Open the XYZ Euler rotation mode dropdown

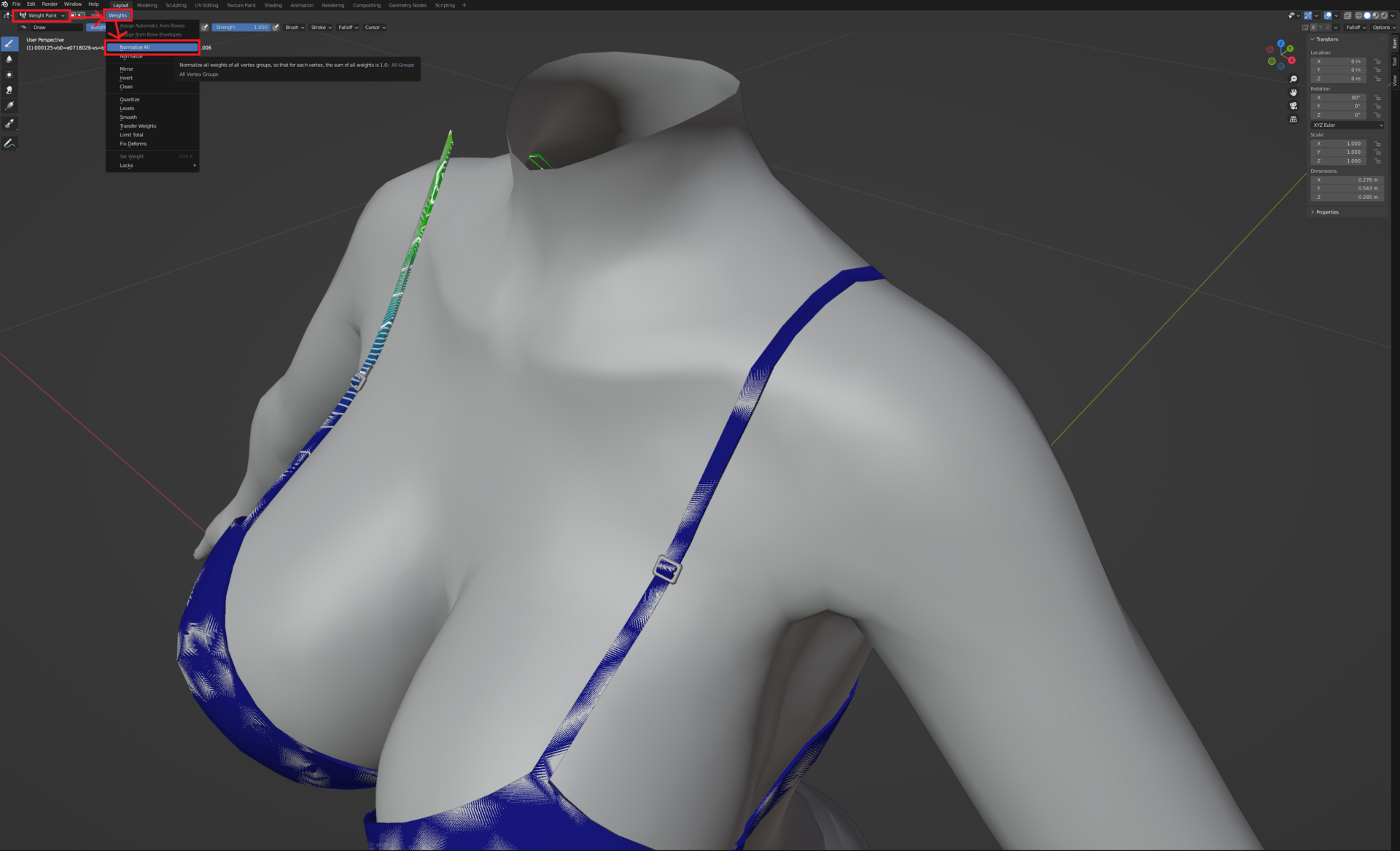pyautogui.click(x=1347, y=125)
